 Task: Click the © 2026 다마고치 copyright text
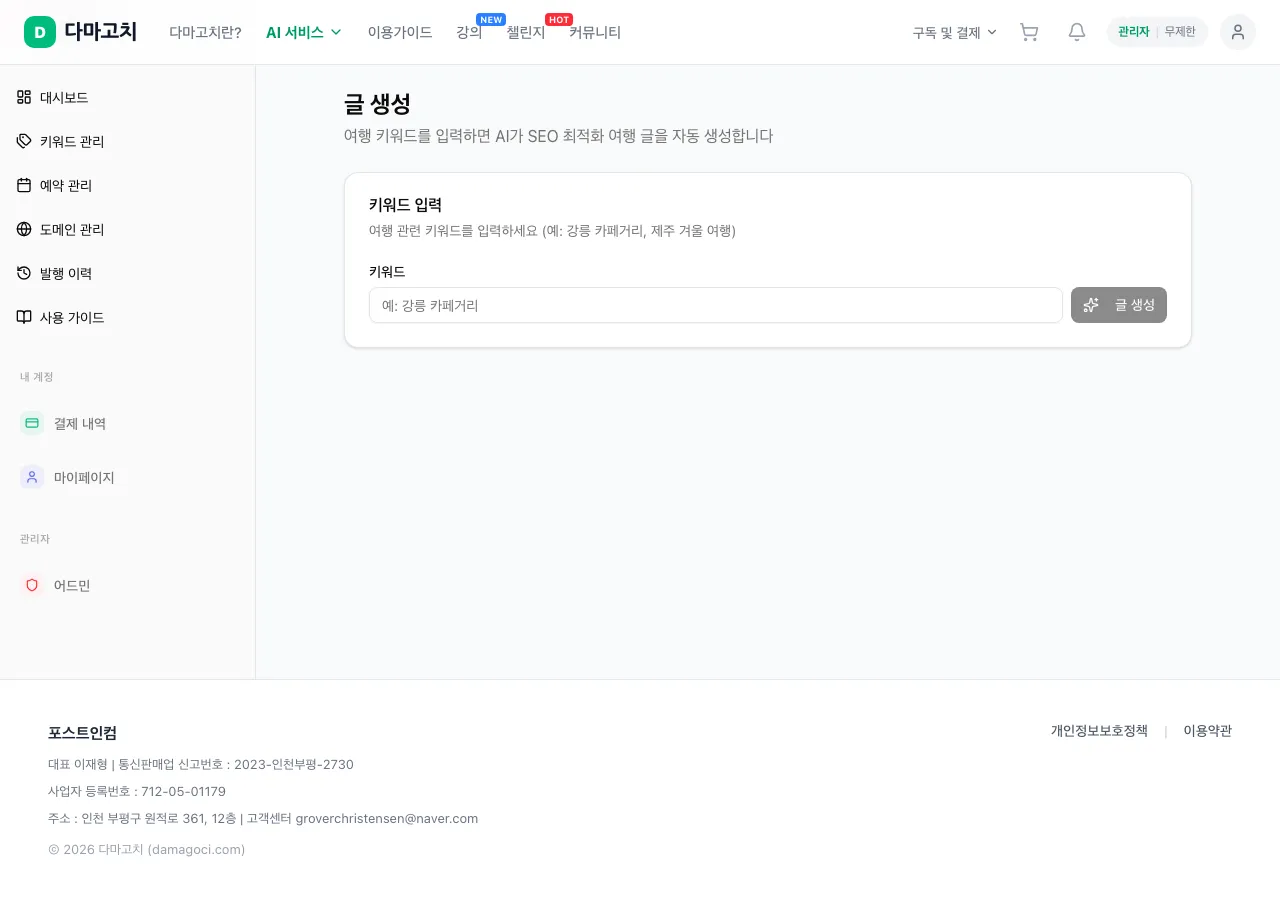coord(147,849)
